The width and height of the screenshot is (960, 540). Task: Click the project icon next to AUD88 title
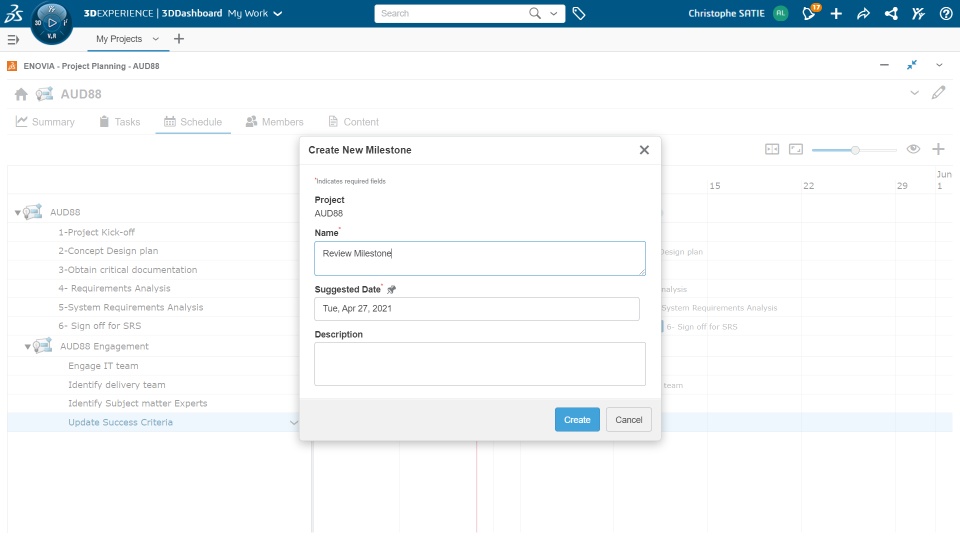[x=44, y=94]
